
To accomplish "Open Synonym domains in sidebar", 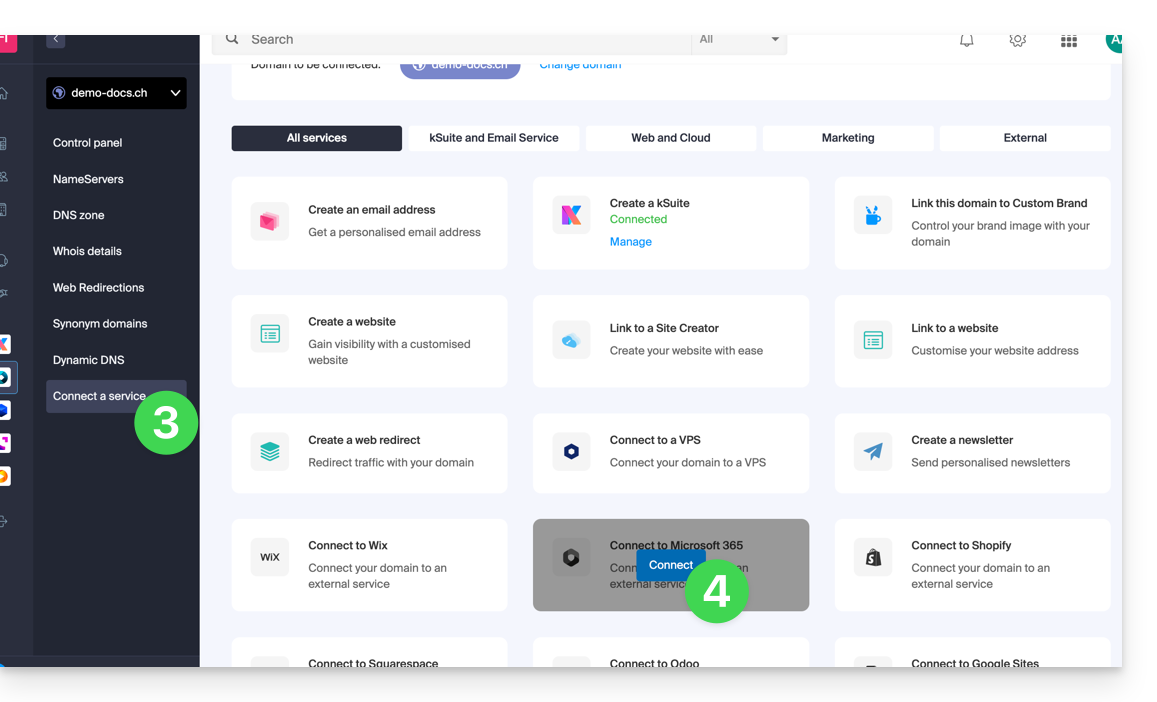I will pyautogui.click(x=100, y=324).
